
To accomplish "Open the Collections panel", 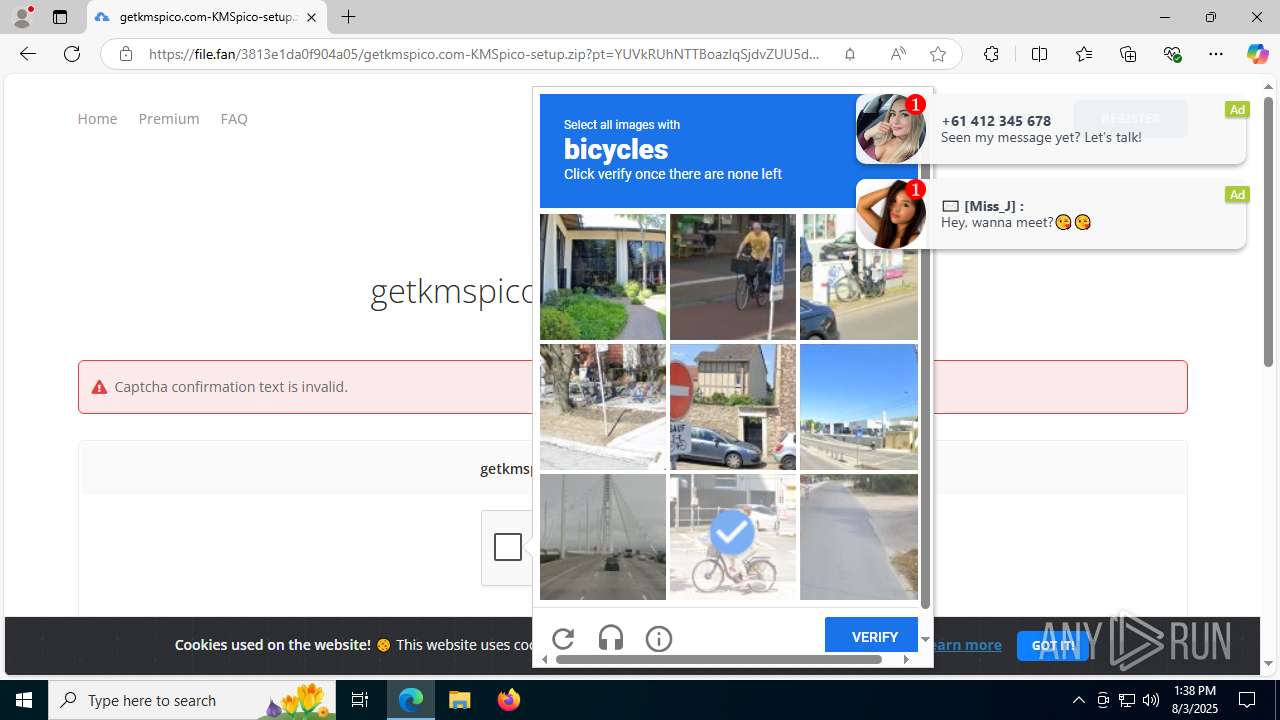I will tap(1128, 54).
